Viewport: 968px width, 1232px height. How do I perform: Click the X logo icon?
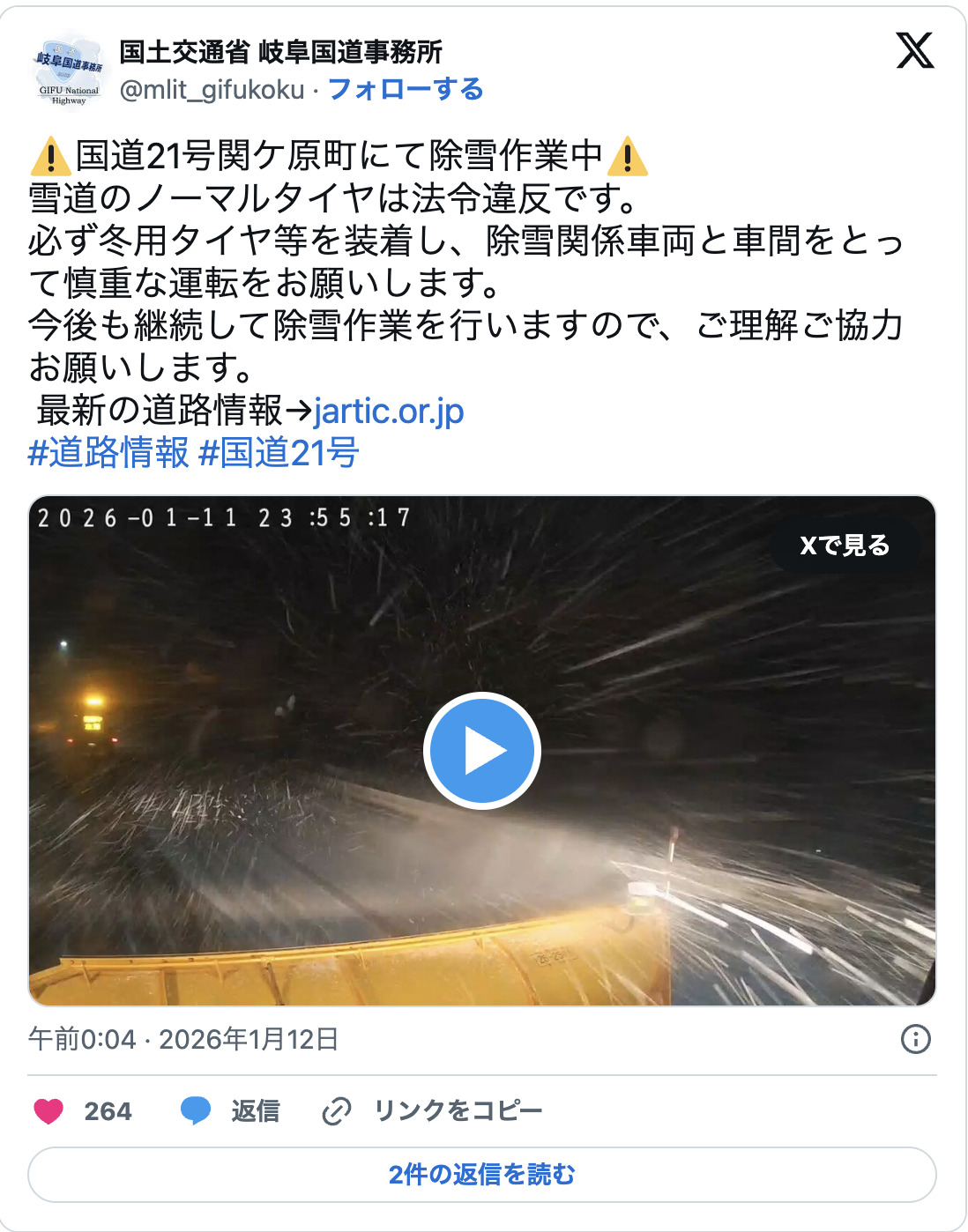tap(915, 50)
